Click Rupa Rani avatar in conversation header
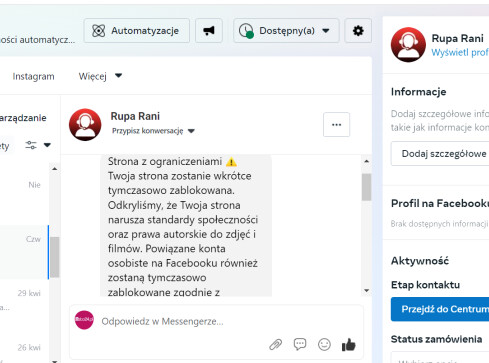489x363 pixels. pos(85,125)
